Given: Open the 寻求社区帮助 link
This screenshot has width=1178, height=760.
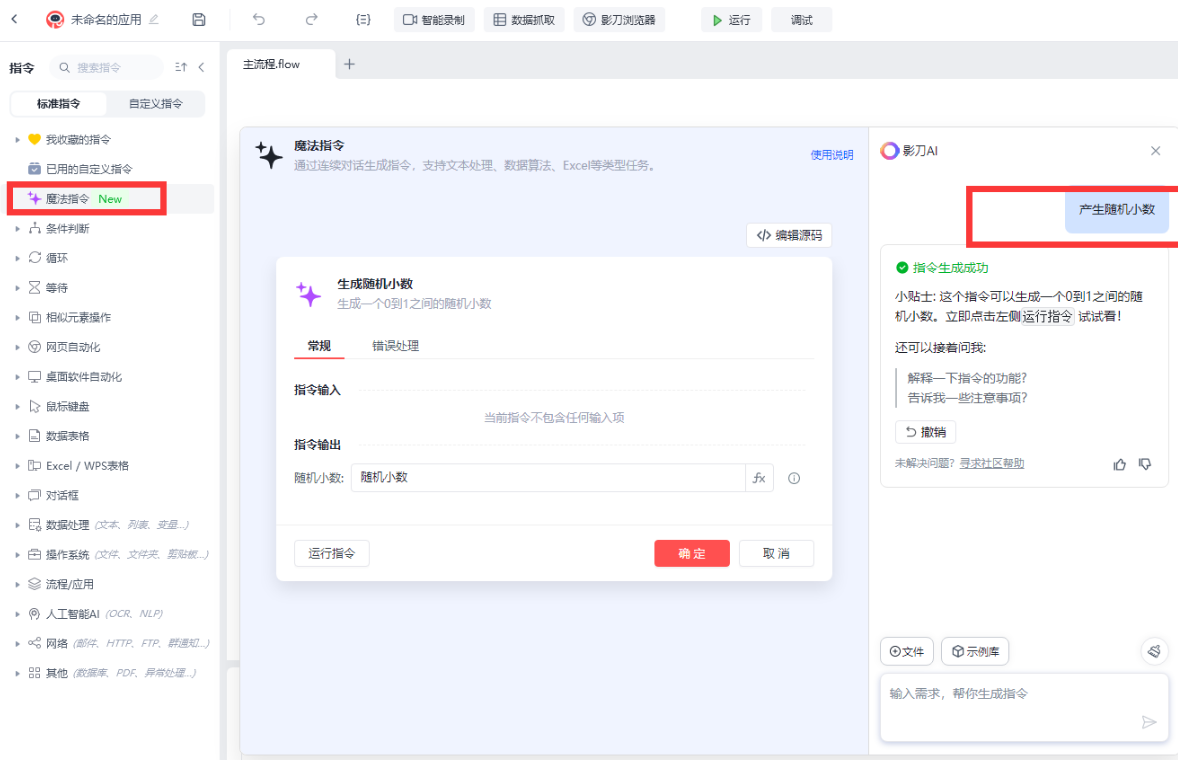Looking at the screenshot, I should click(x=991, y=464).
